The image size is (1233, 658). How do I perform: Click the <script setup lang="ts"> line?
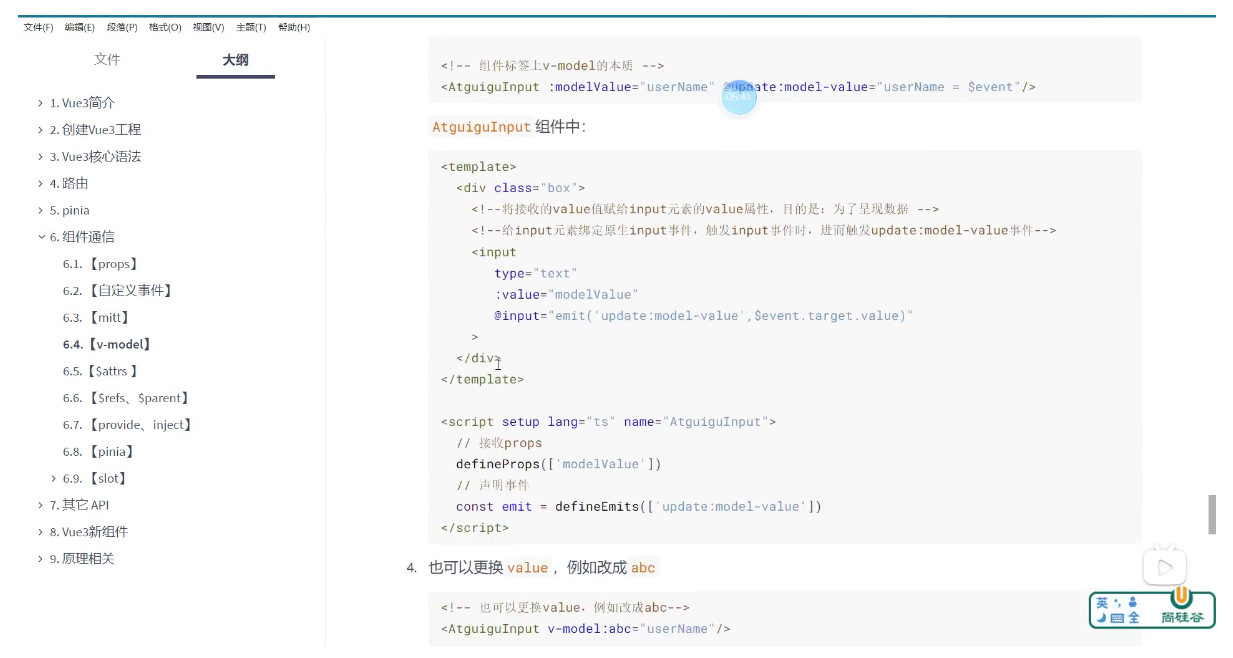tap(608, 422)
